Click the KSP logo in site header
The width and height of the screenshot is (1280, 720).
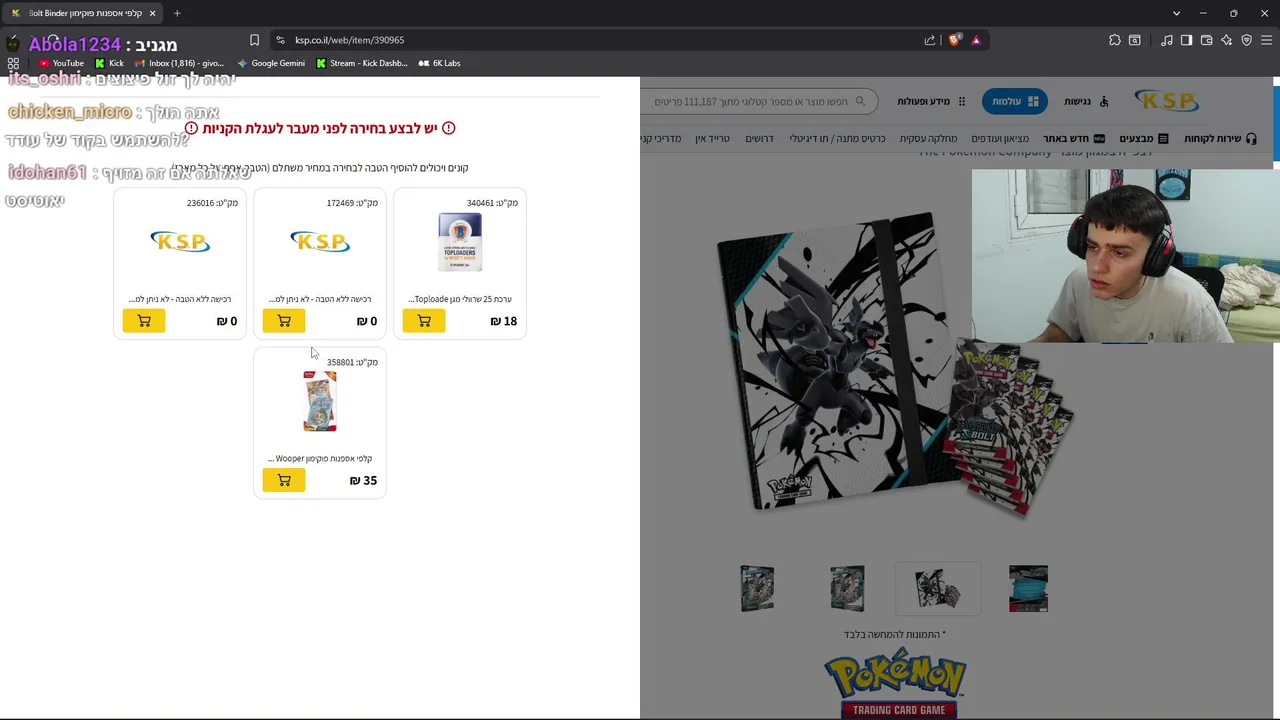coord(1166,101)
